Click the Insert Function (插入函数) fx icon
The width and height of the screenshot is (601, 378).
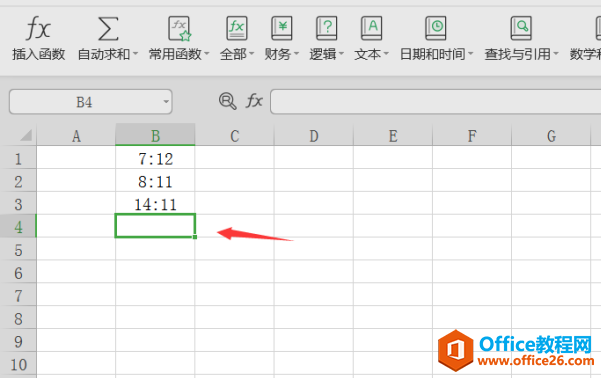[38, 28]
